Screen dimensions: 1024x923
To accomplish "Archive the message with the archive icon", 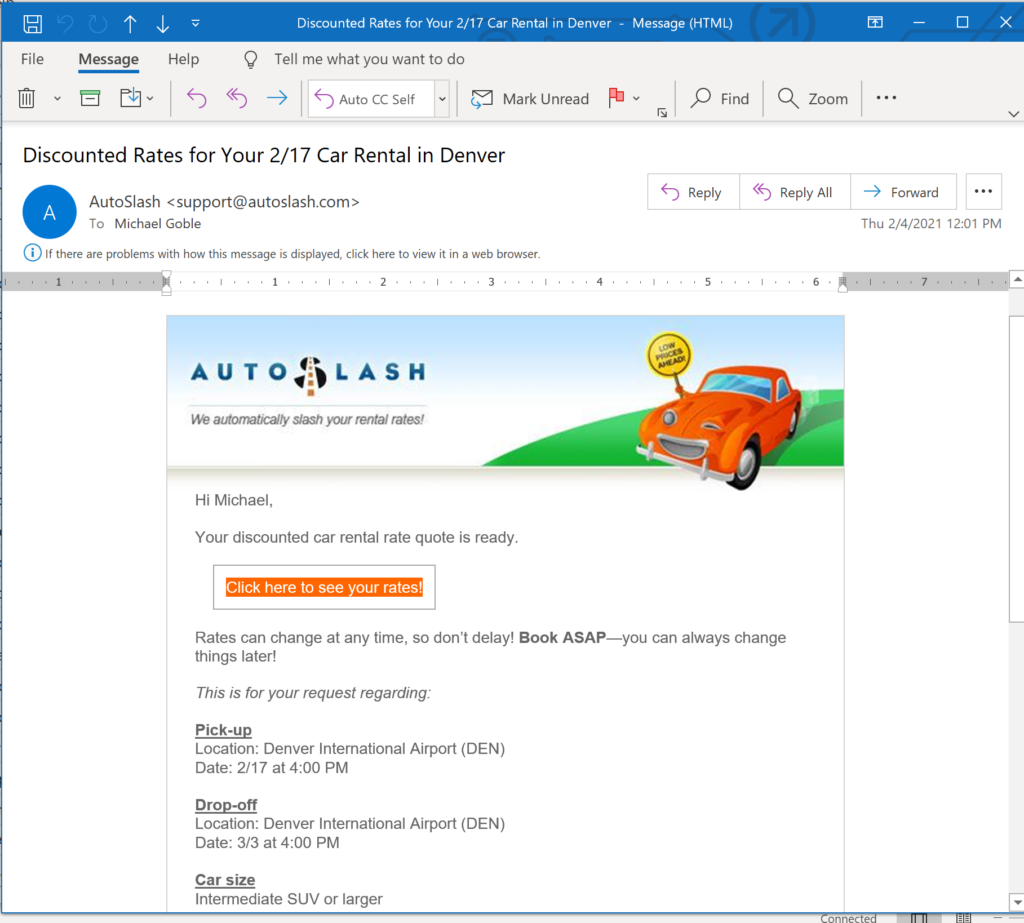I will (x=90, y=98).
